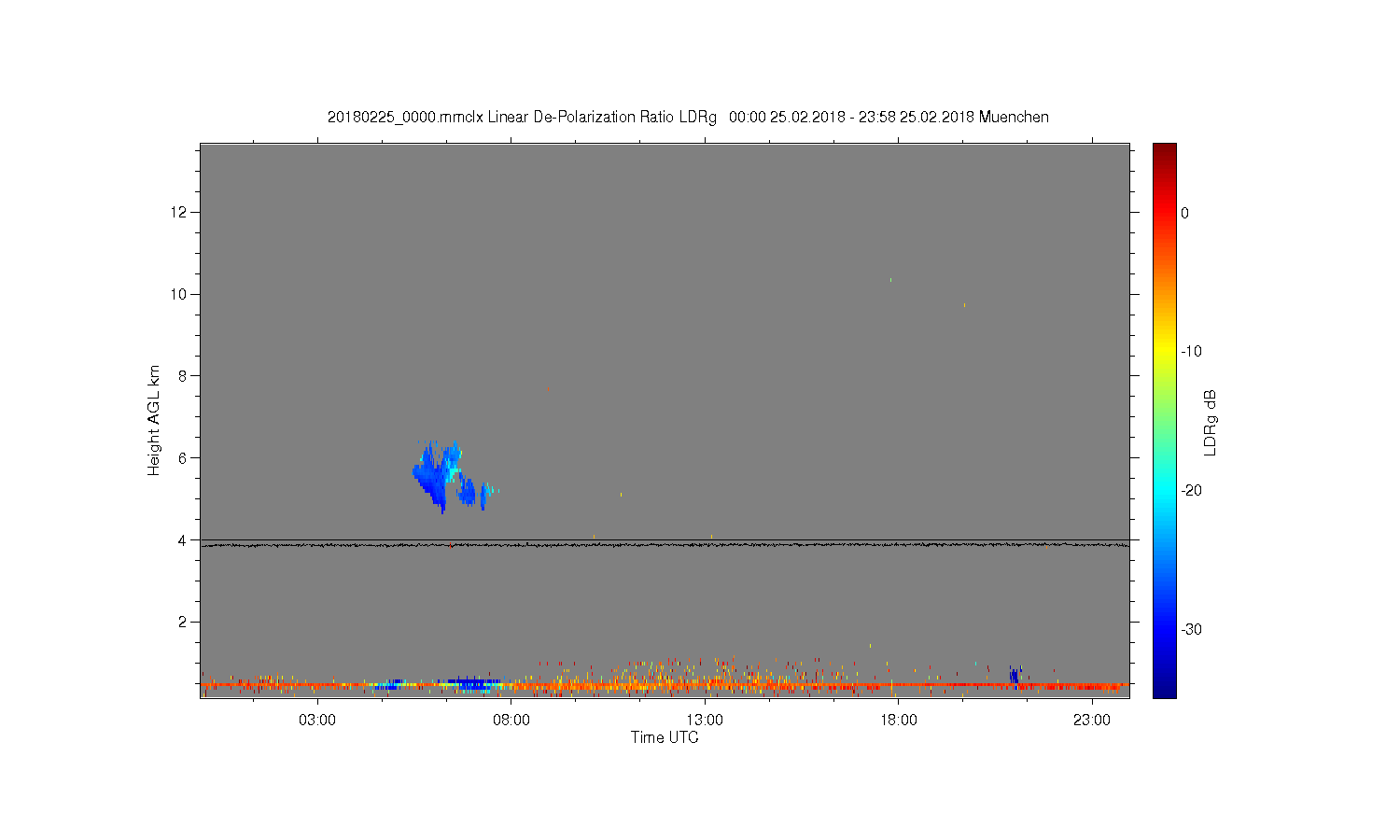Viewport: 1400px width, 840px height.
Task: Click the colorbar value -20
Action: tap(1191, 491)
